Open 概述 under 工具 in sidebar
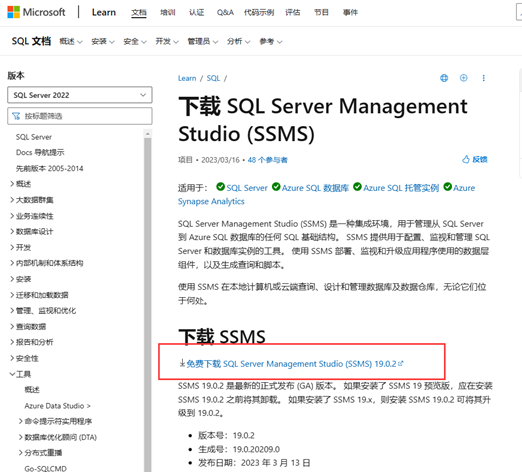This screenshot has height=472, width=522. coord(32,389)
